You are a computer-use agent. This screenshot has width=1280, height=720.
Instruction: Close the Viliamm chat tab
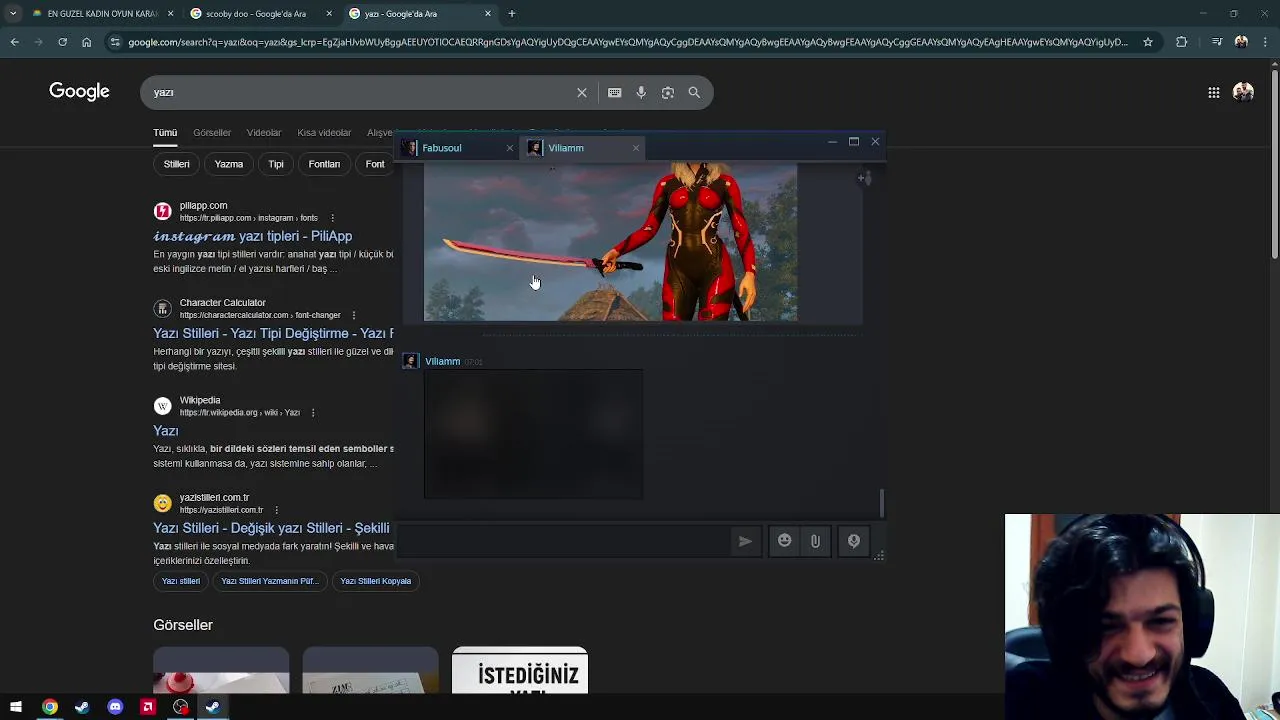(635, 148)
